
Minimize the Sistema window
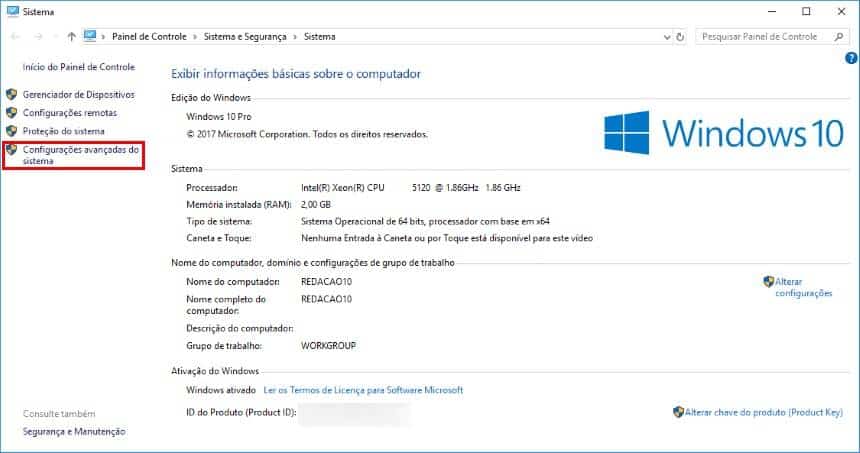[x=772, y=12]
